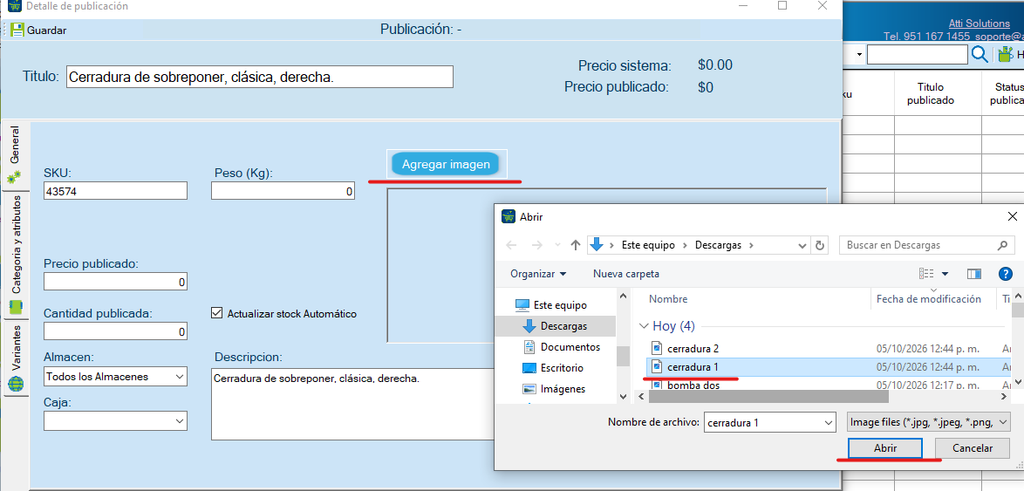Open the view options dropdown arrow
This screenshot has width=1024, height=491.
click(x=945, y=274)
